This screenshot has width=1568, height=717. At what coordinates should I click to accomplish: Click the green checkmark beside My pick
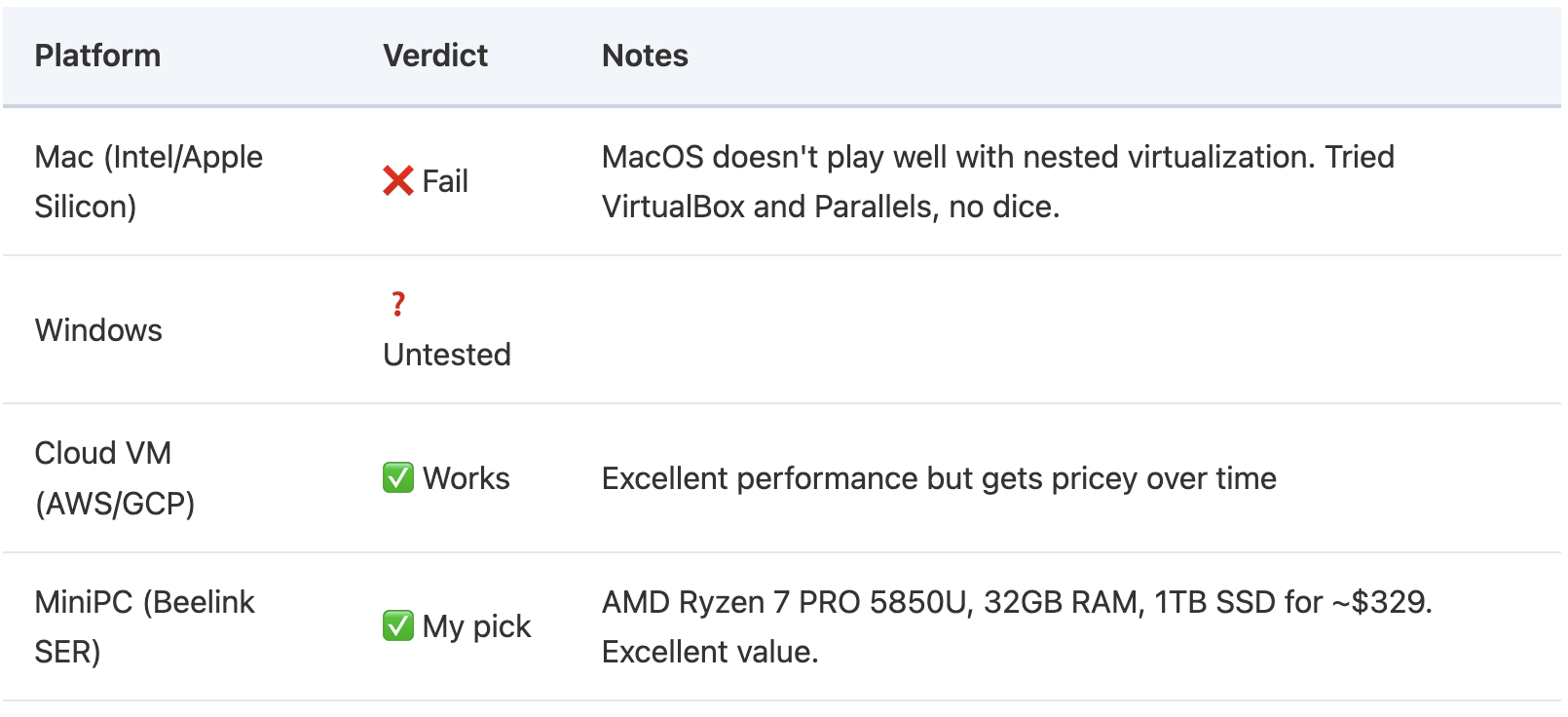pyautogui.click(x=398, y=625)
